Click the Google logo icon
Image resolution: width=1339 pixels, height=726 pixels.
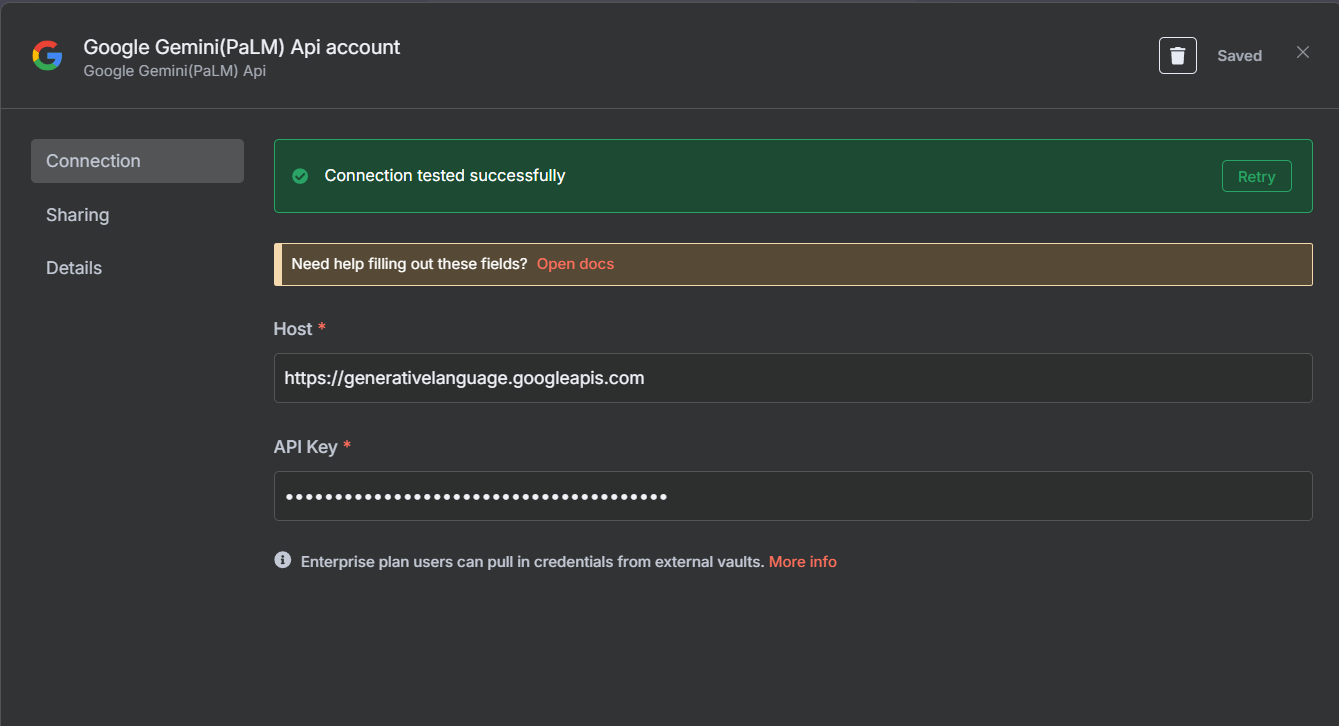click(47, 56)
